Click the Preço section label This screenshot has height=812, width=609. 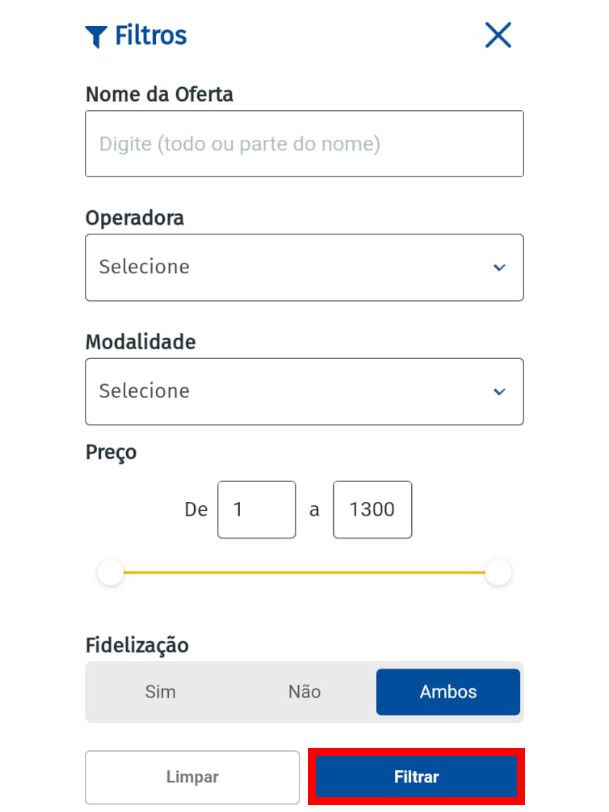[111, 453]
